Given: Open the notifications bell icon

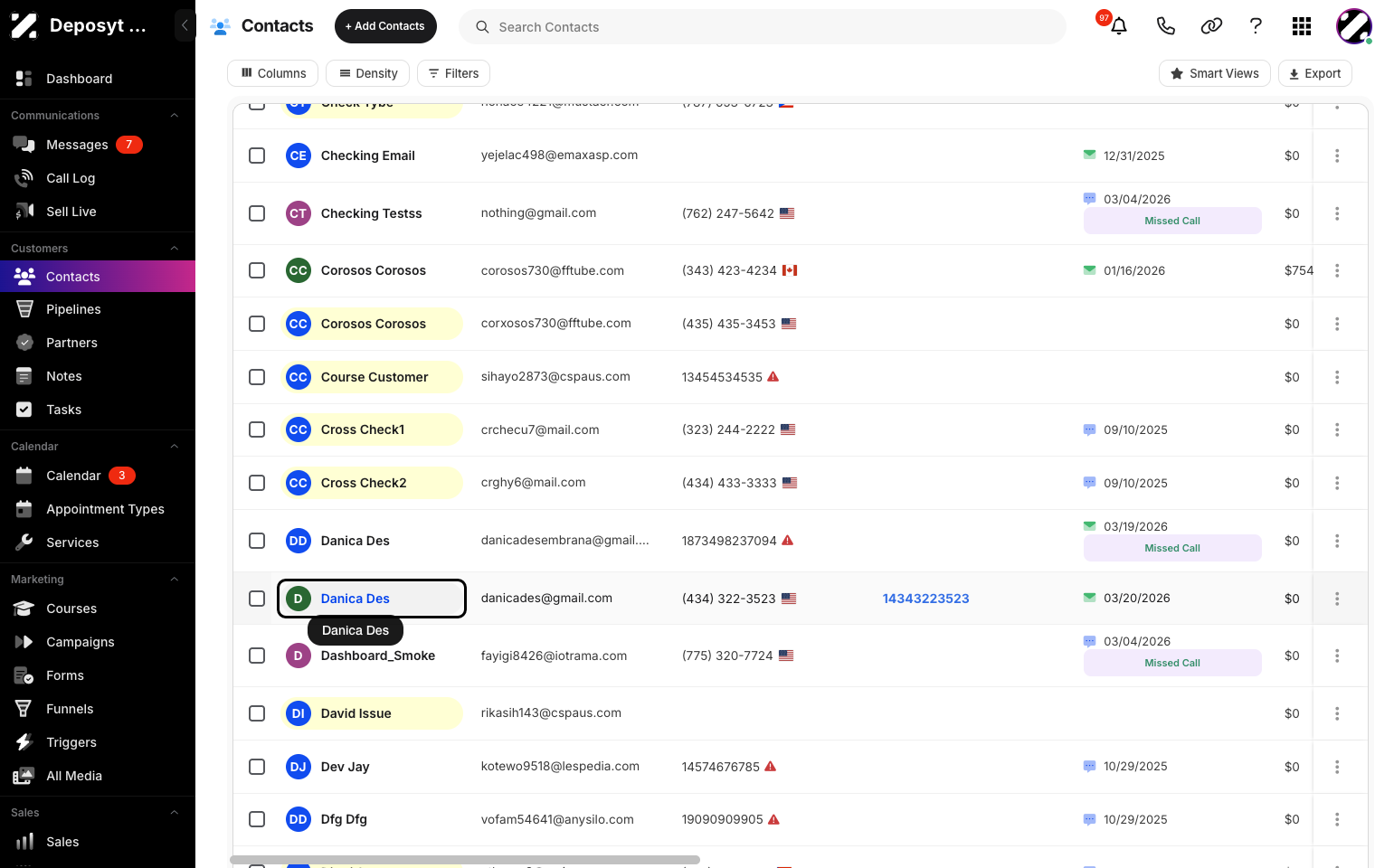Looking at the screenshot, I should click(x=1119, y=26).
